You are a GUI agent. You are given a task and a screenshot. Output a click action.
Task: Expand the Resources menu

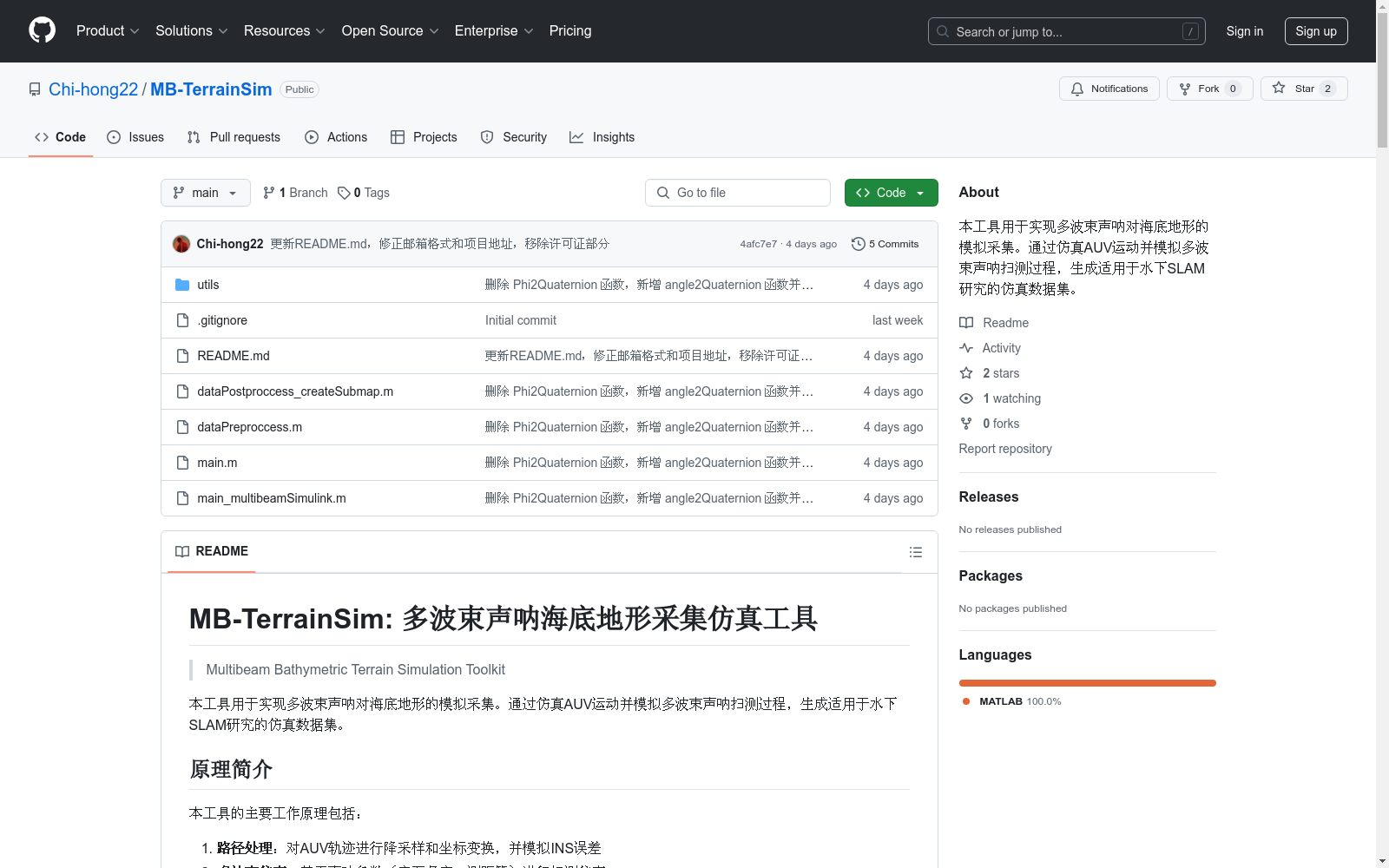[284, 30]
